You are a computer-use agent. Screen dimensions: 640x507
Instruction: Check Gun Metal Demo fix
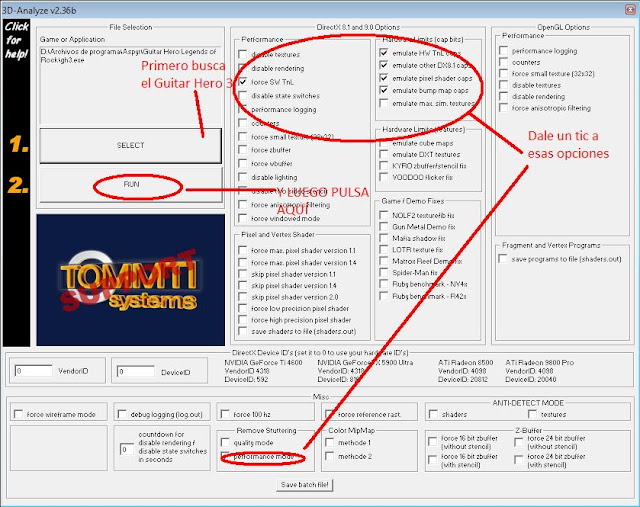384,227
